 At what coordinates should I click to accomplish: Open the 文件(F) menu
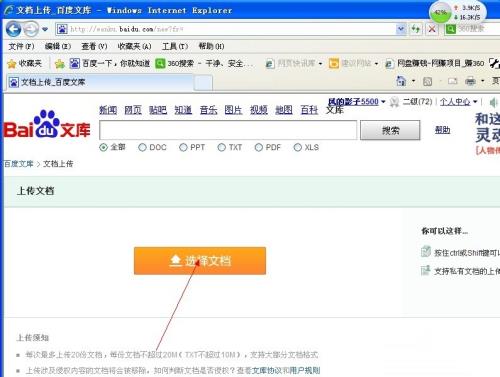click(x=21, y=46)
